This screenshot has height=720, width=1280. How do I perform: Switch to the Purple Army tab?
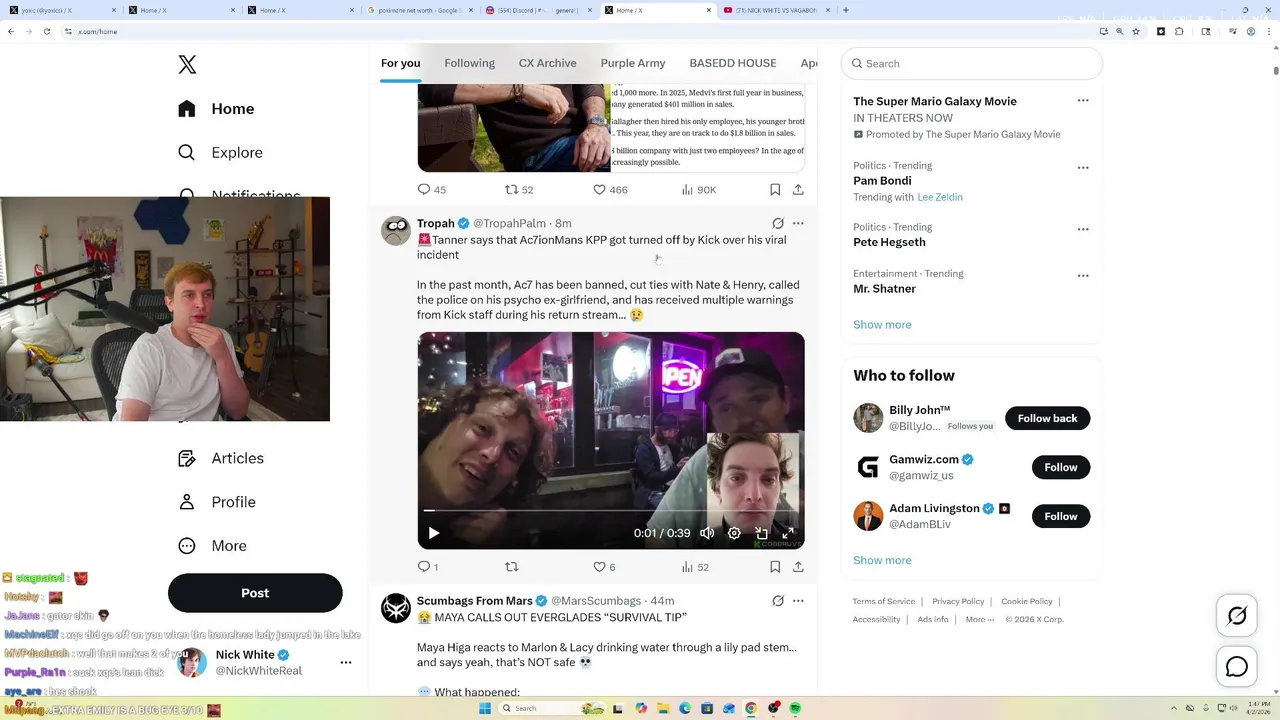633,63
